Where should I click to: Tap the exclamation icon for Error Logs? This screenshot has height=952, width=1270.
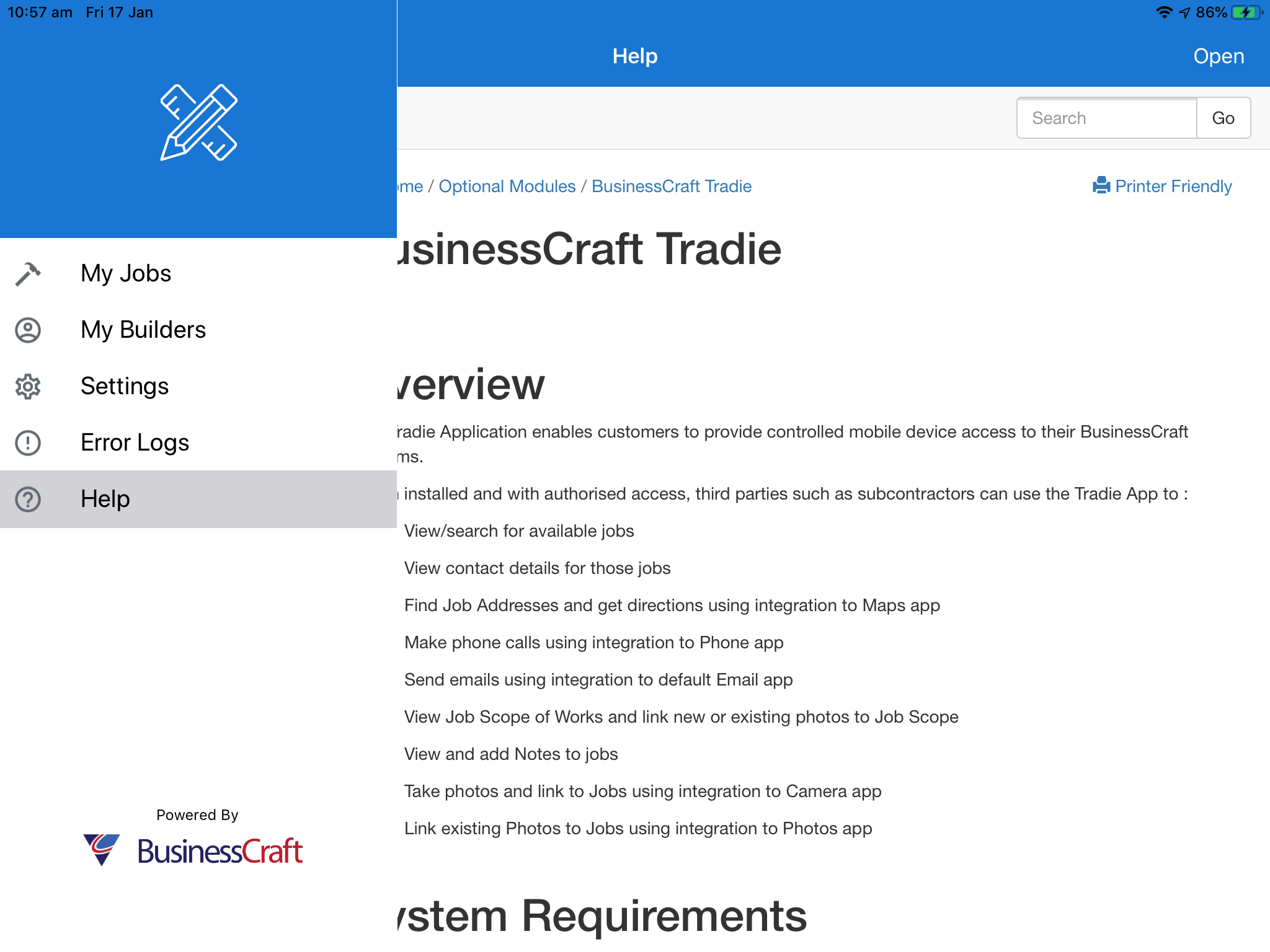coord(28,443)
